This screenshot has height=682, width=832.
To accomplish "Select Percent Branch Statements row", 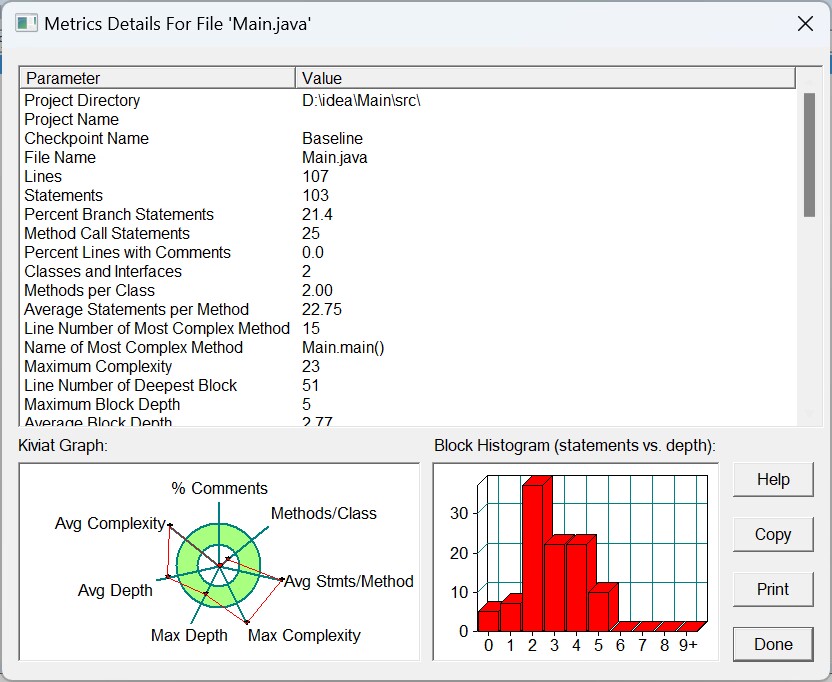I will tap(409, 214).
